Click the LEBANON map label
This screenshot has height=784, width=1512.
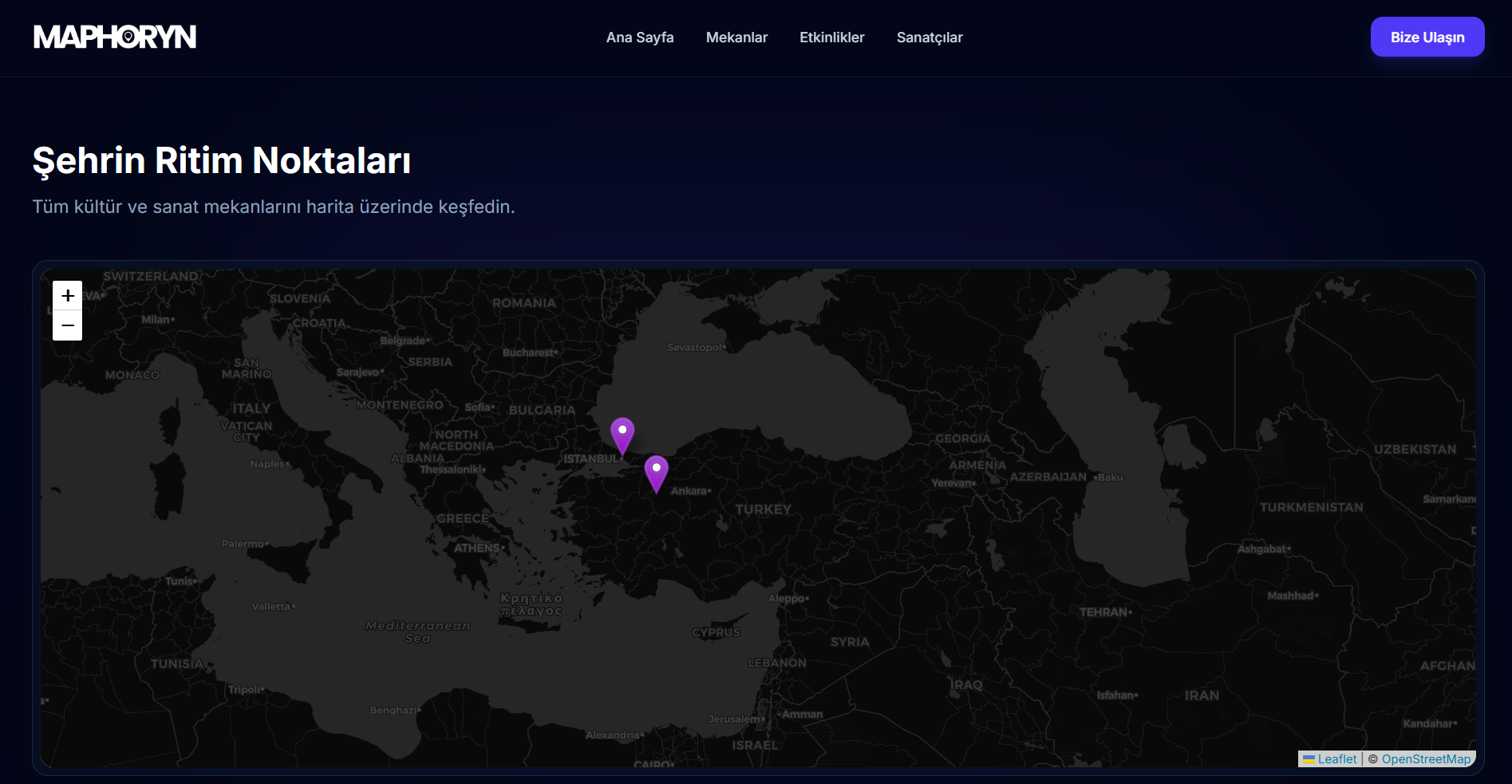(777, 663)
